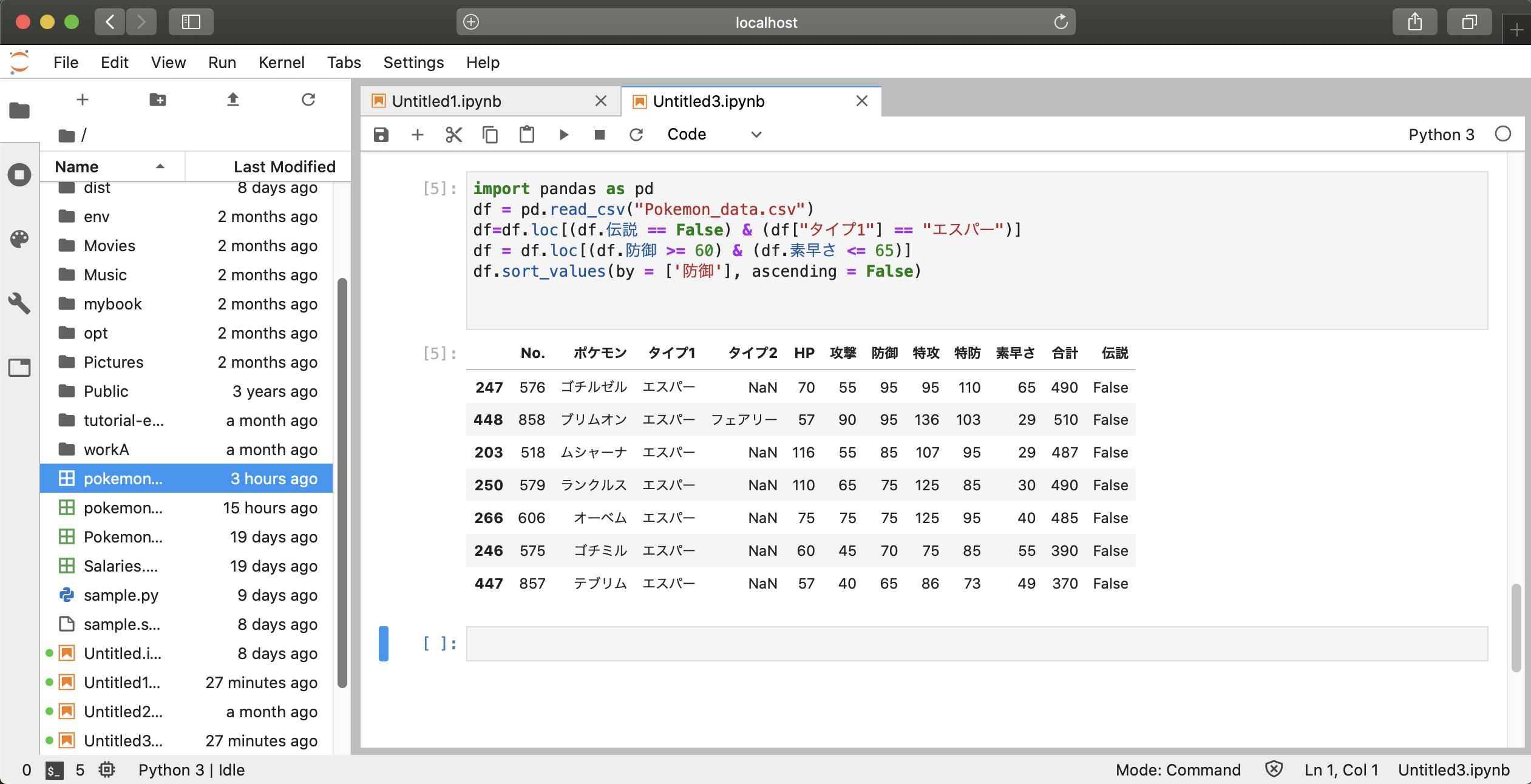Restart the kernel from the toolbar
Image resolution: width=1531 pixels, height=784 pixels.
(x=636, y=134)
